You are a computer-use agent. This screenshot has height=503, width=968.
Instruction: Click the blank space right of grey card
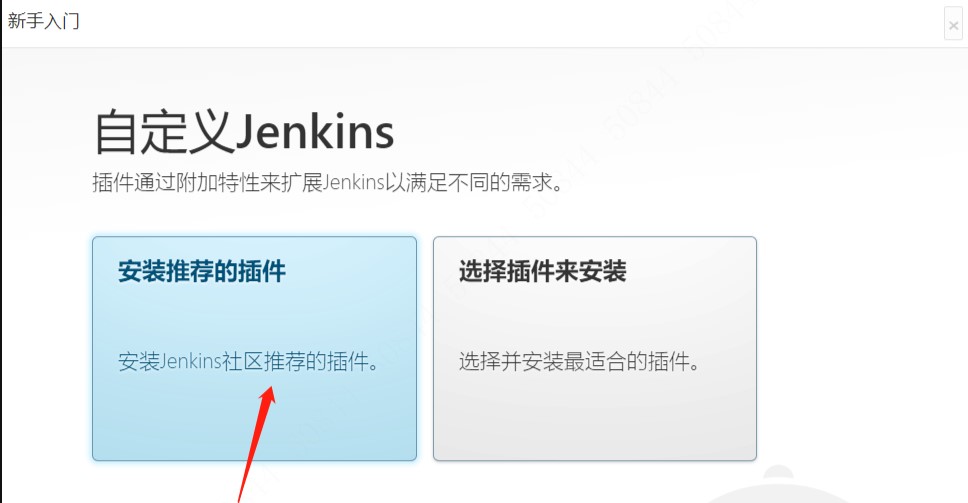(861, 348)
